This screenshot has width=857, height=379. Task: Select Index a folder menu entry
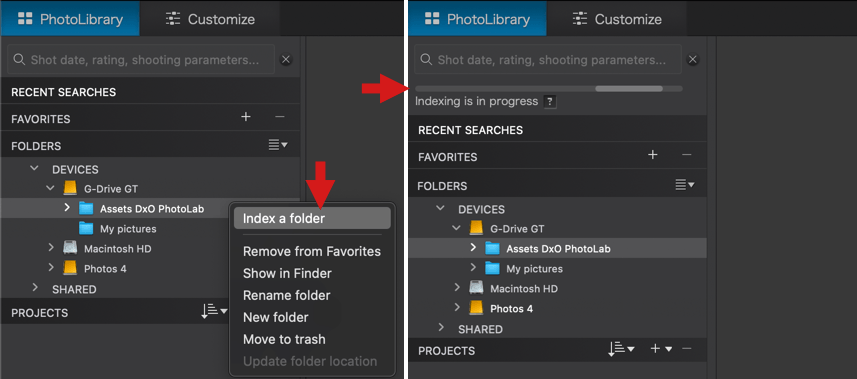click(312, 218)
